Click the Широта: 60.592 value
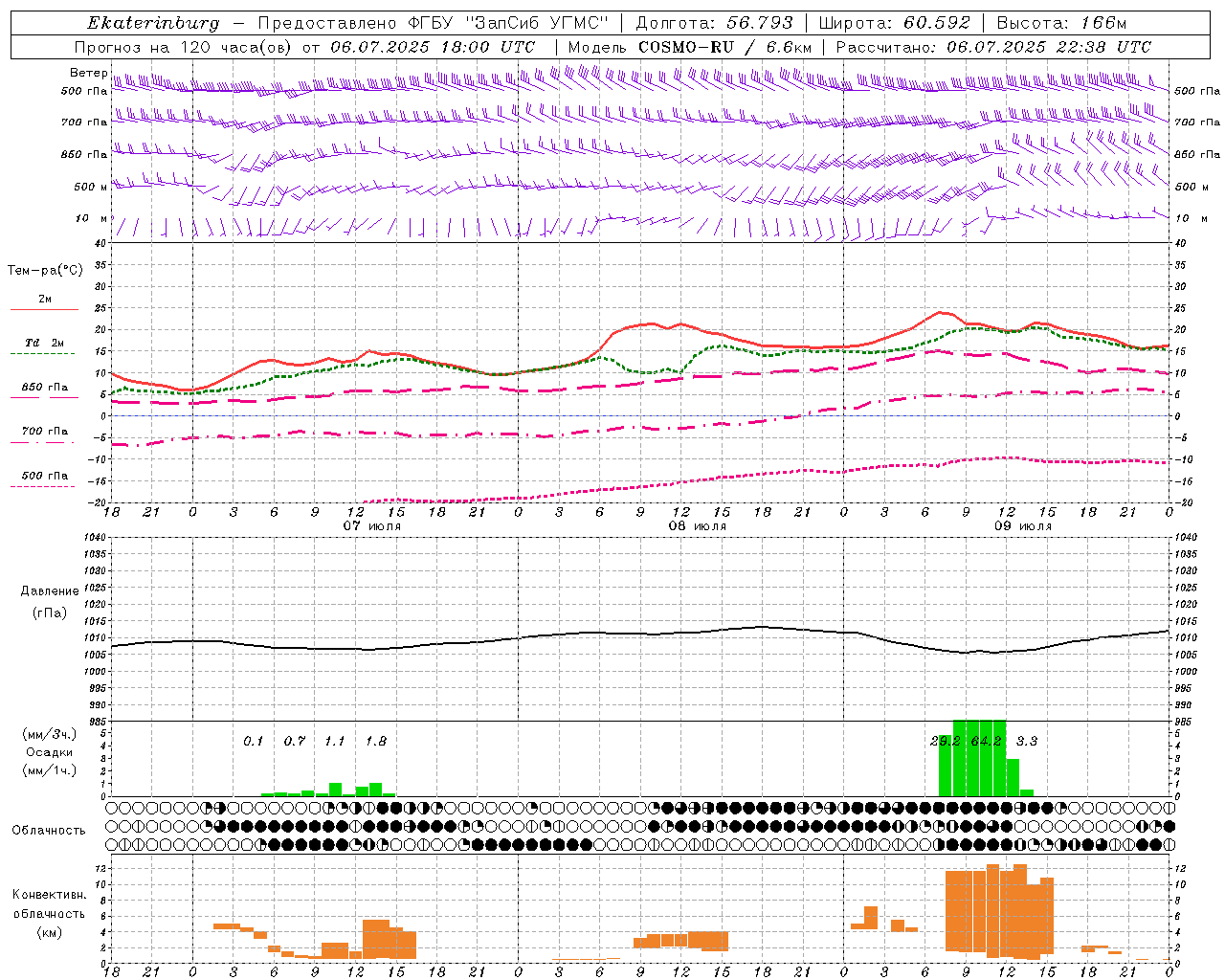Screen dimensions: 1225x980 coord(894,23)
